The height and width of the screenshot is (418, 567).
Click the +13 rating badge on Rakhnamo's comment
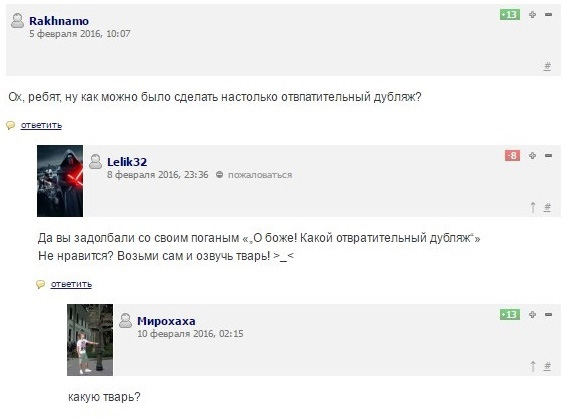510,14
